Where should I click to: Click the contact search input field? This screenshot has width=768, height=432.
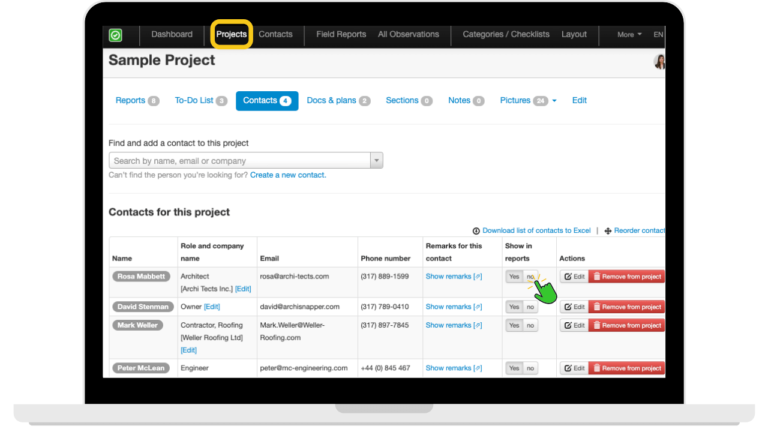click(x=240, y=161)
